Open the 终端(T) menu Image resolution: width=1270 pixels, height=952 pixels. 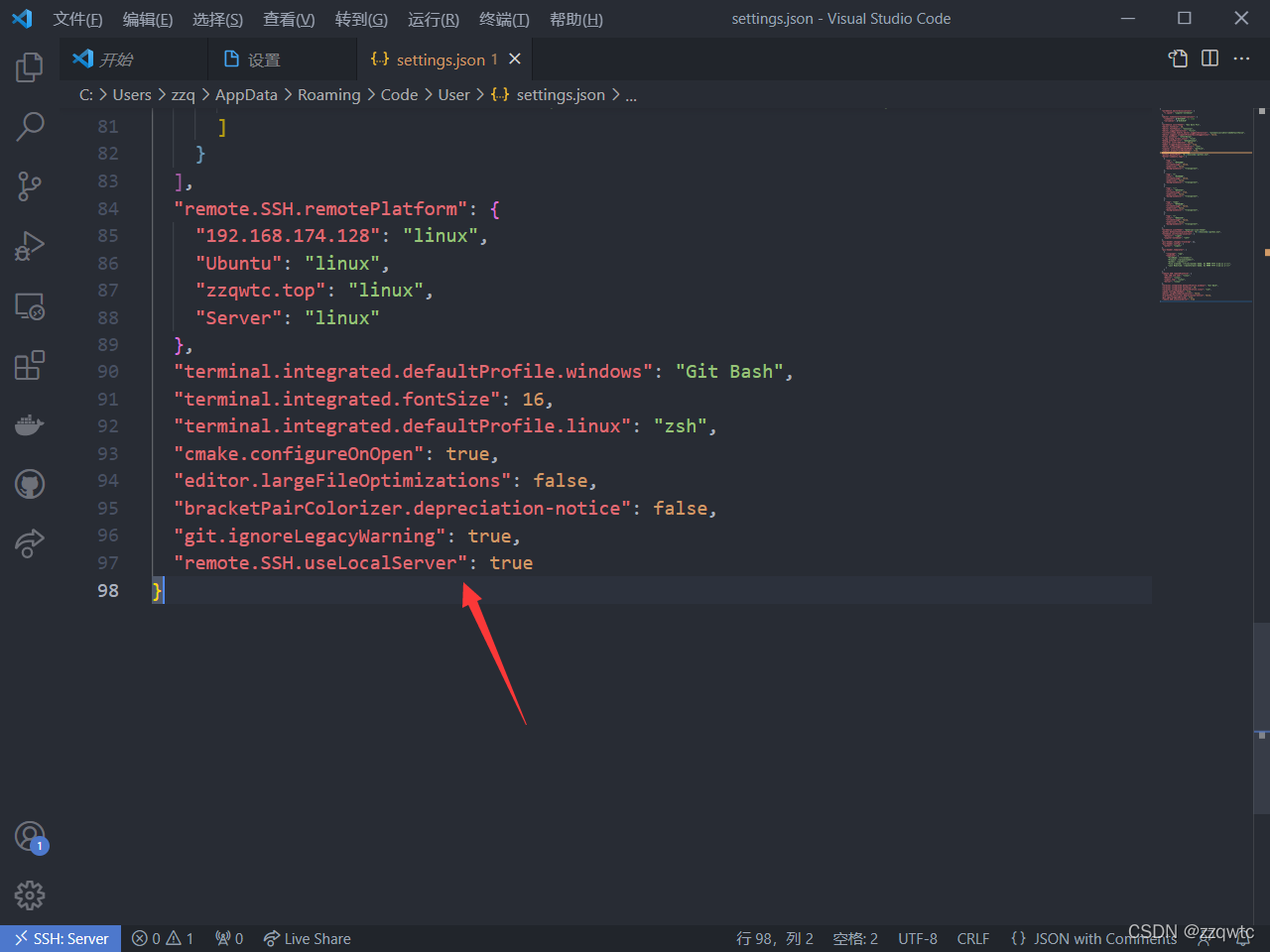point(504,19)
